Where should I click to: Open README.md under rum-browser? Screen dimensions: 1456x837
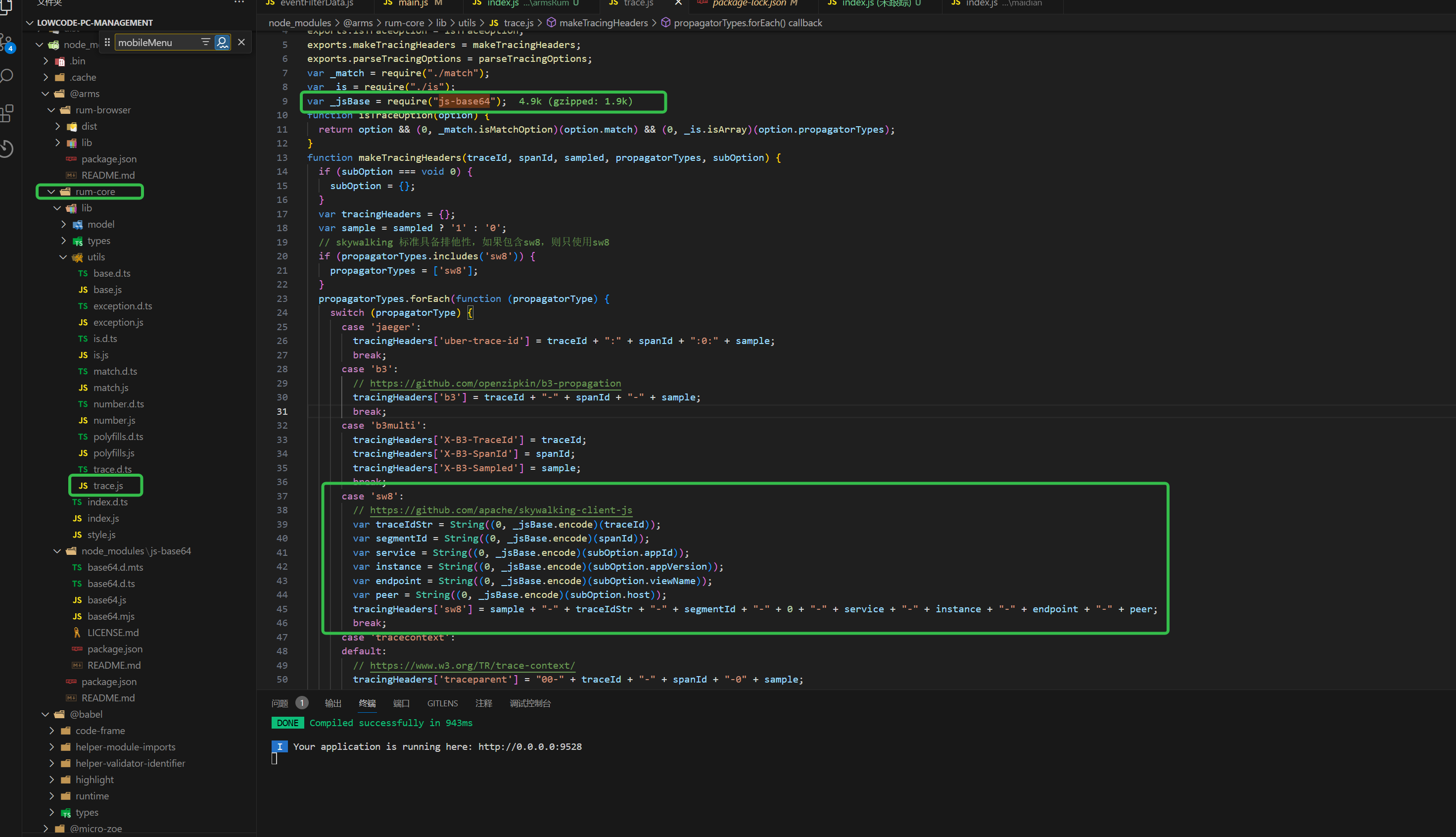coord(107,175)
